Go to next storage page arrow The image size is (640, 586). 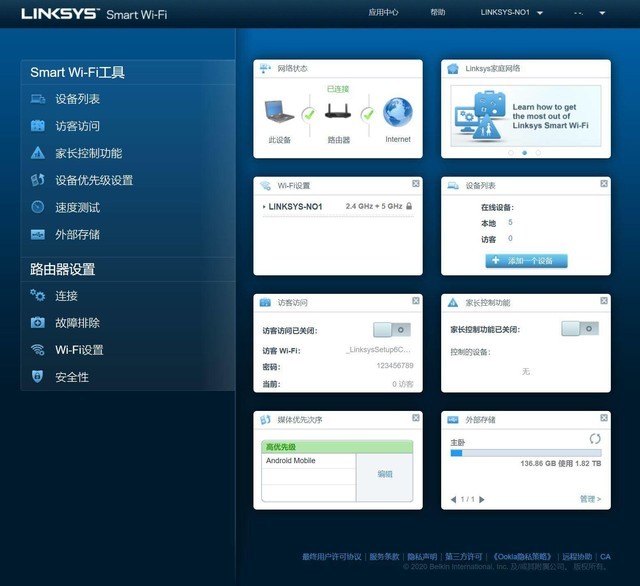[482, 499]
